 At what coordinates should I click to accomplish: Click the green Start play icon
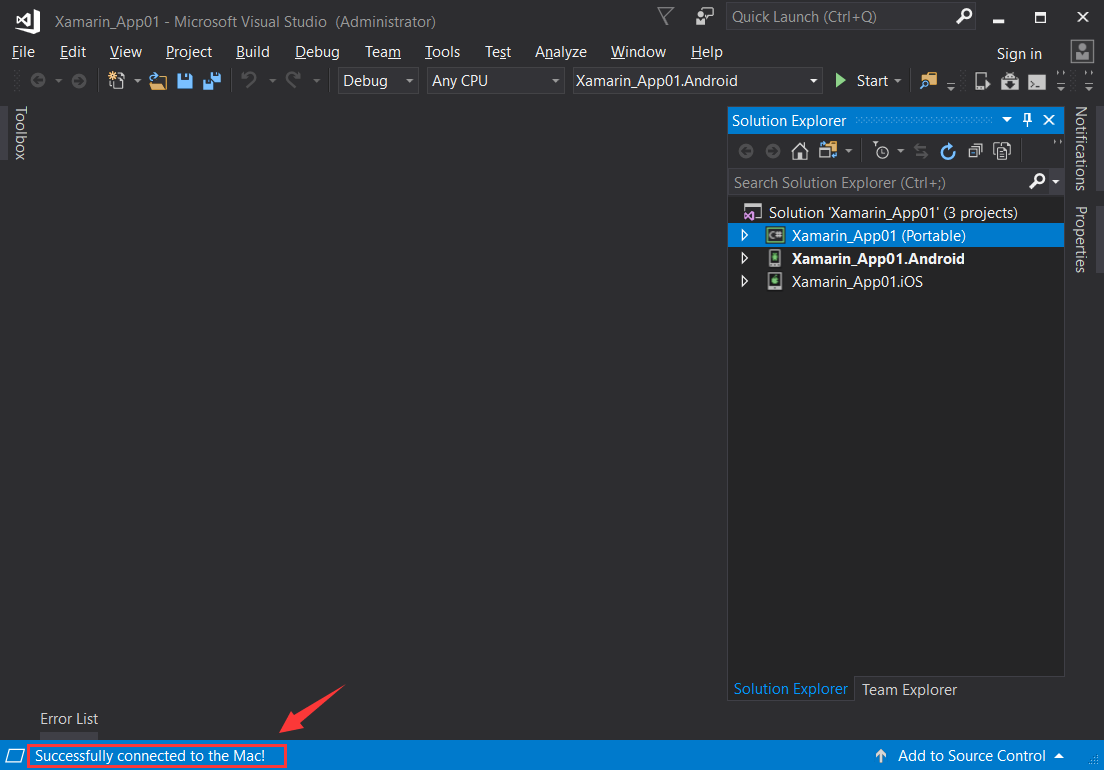[x=840, y=80]
